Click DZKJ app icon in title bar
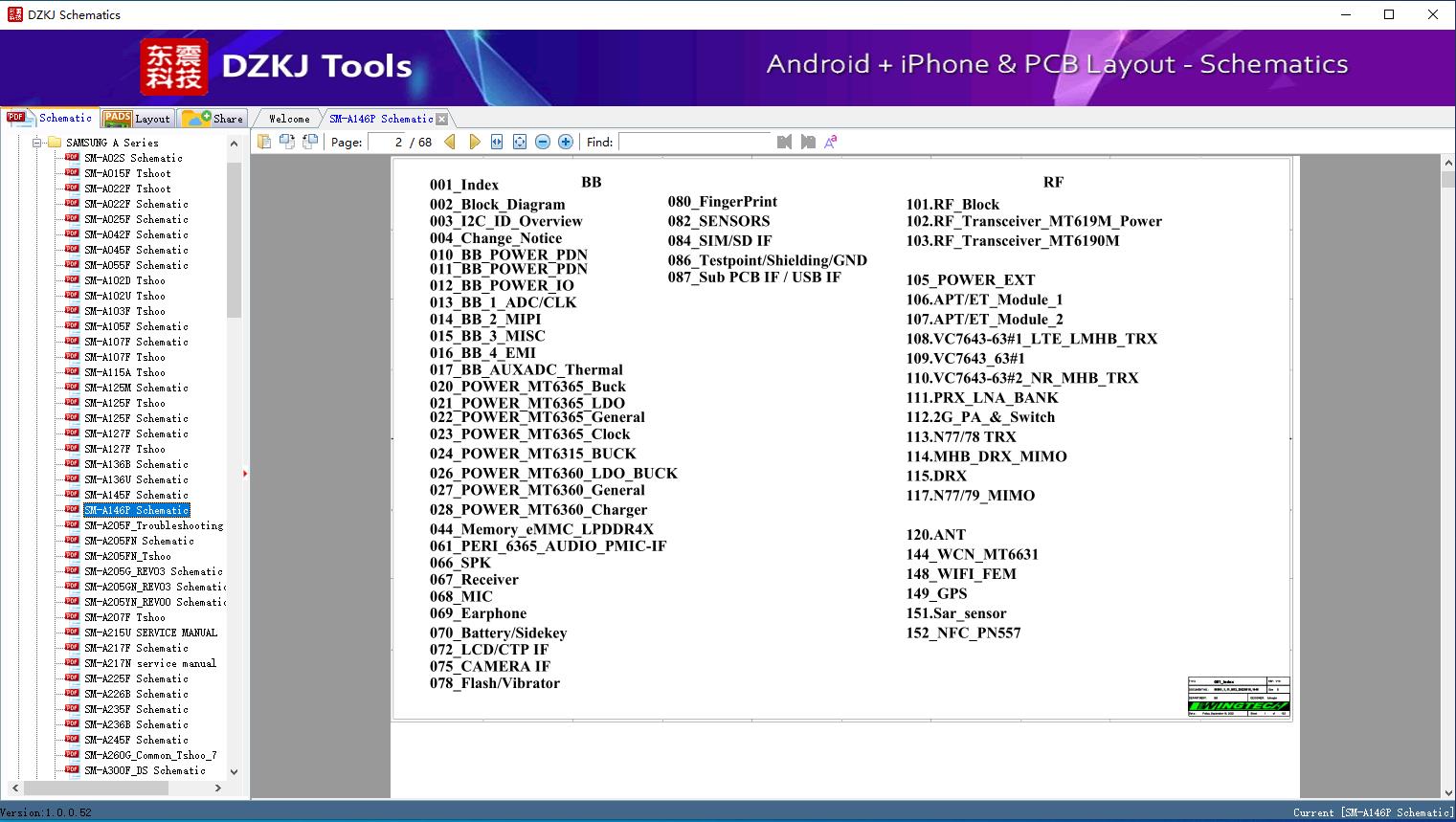Image resolution: width=1456 pixels, height=822 pixels. (13, 14)
